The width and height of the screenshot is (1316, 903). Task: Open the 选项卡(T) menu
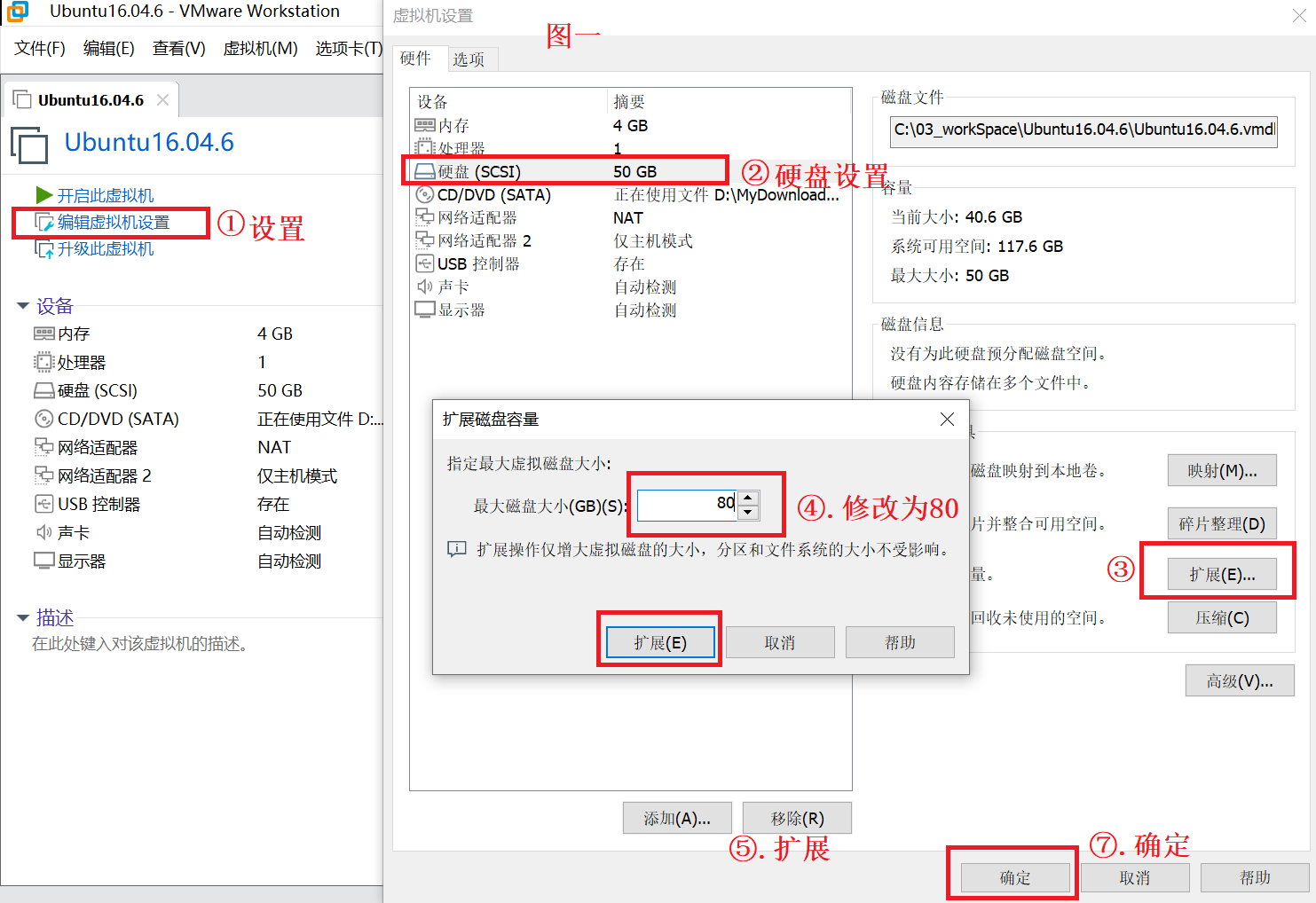349,48
